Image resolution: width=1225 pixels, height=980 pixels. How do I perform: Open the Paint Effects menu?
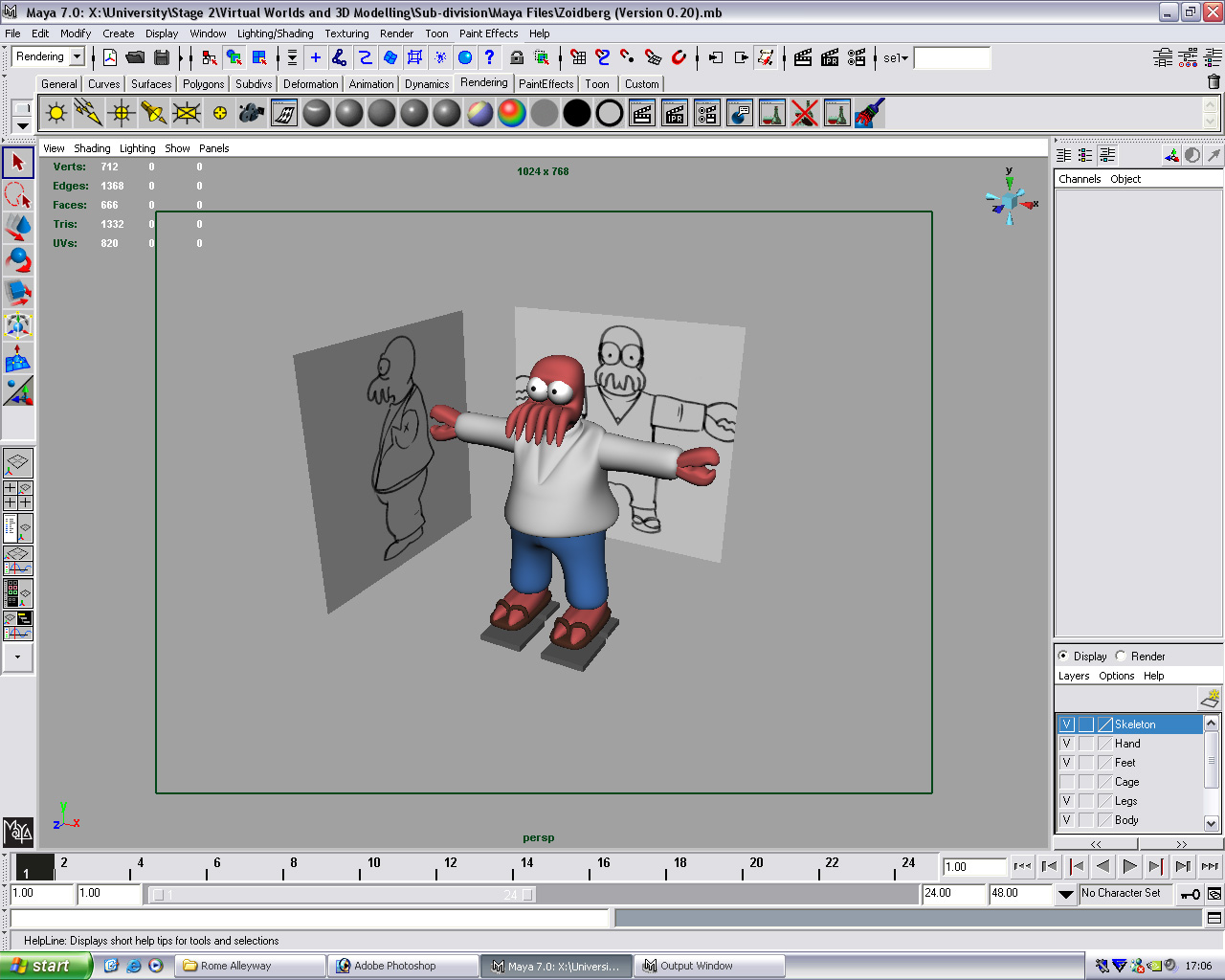[488, 33]
